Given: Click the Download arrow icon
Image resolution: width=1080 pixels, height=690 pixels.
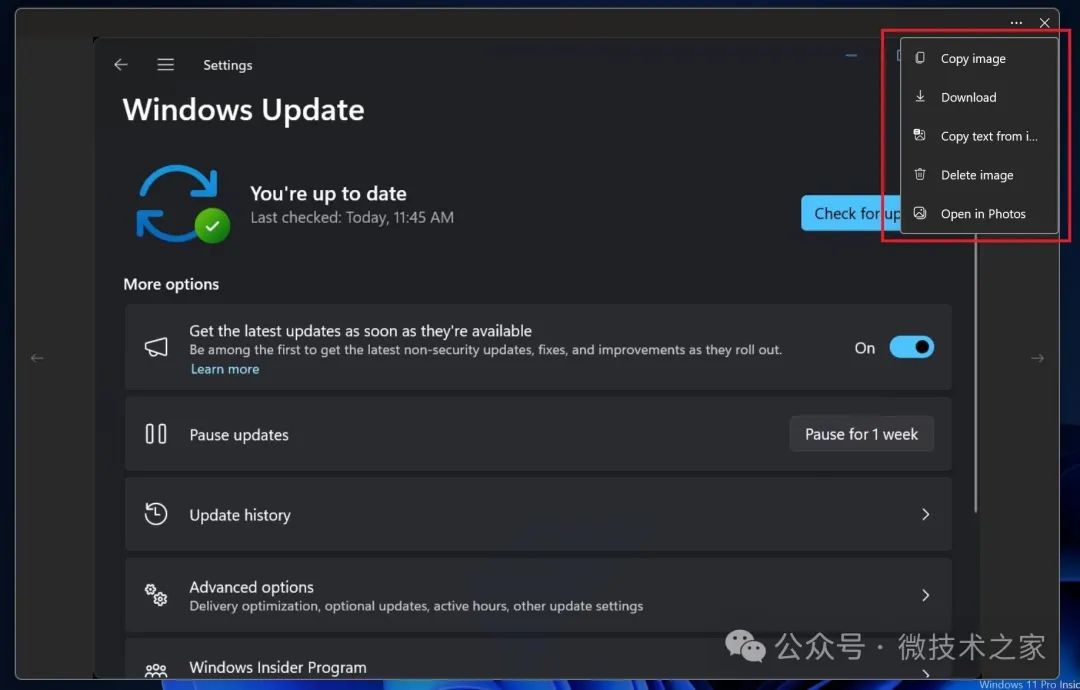Looking at the screenshot, I should pyautogui.click(x=920, y=96).
